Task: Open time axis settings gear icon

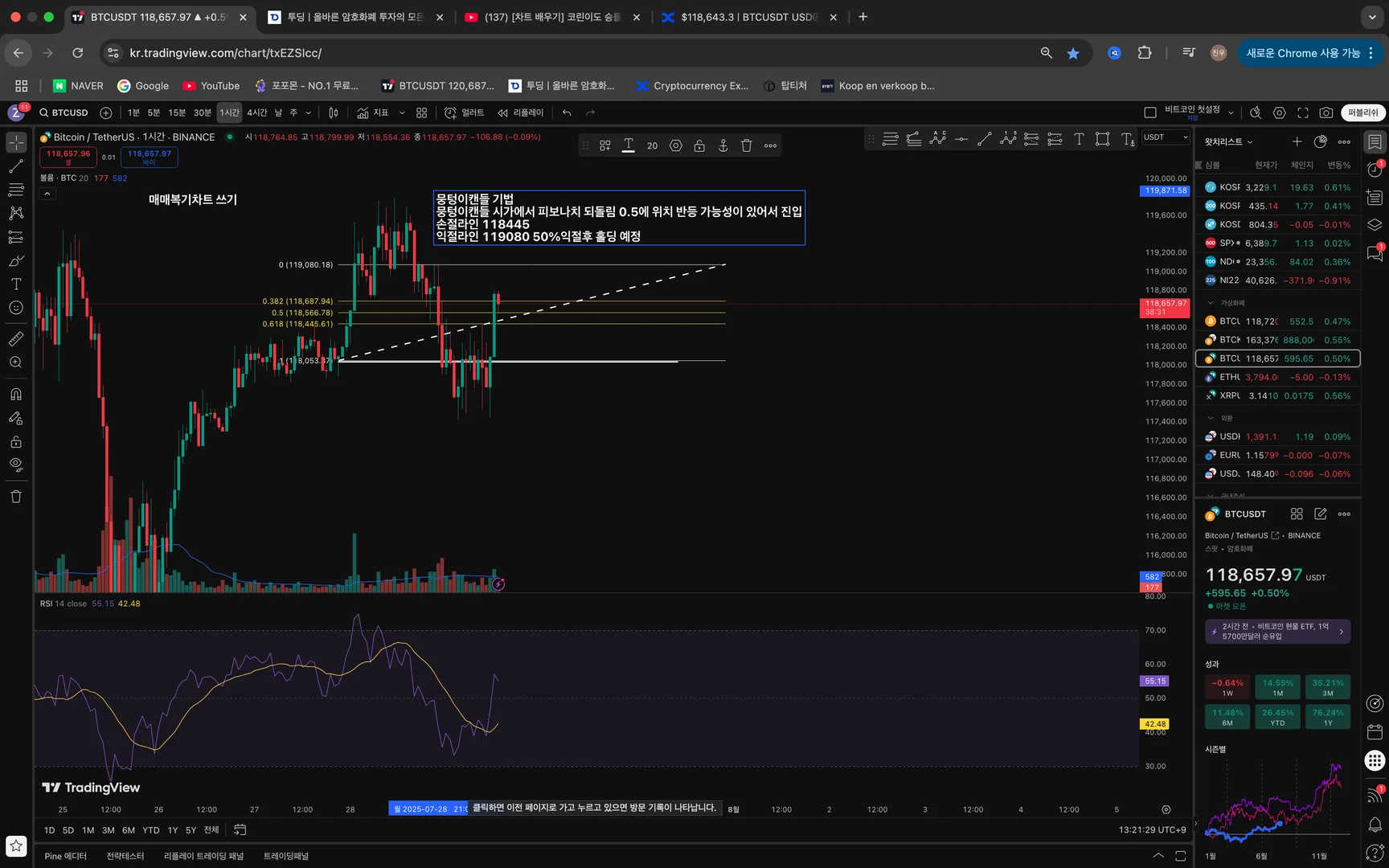Action: pyautogui.click(x=1166, y=809)
